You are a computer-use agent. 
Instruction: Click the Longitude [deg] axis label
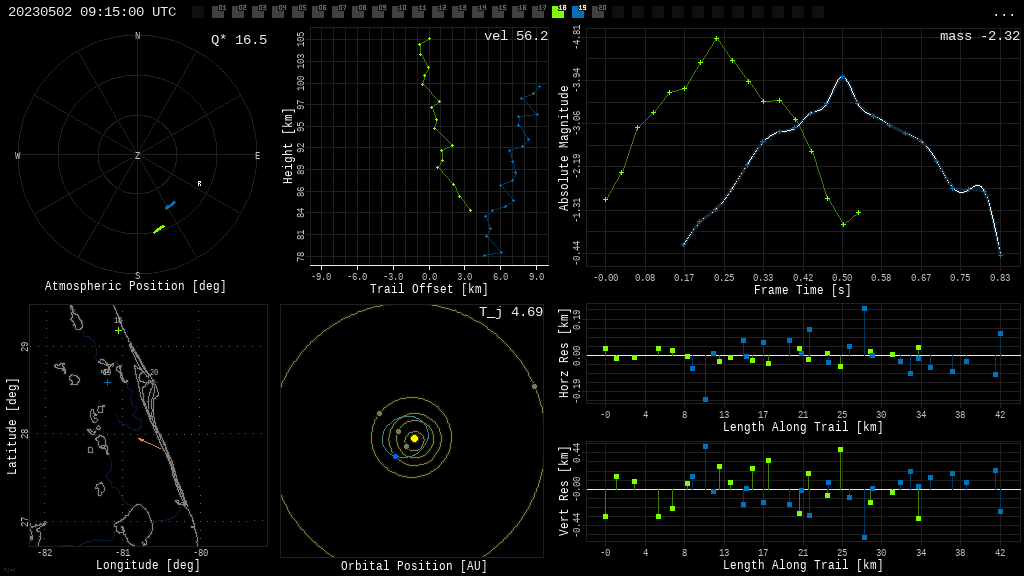pos(148,565)
